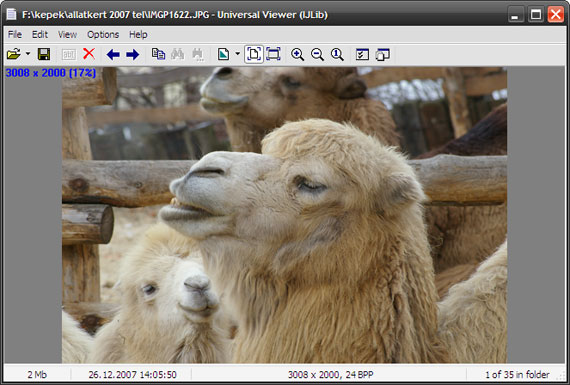Open the View menu
570x385 pixels.
[x=67, y=35]
